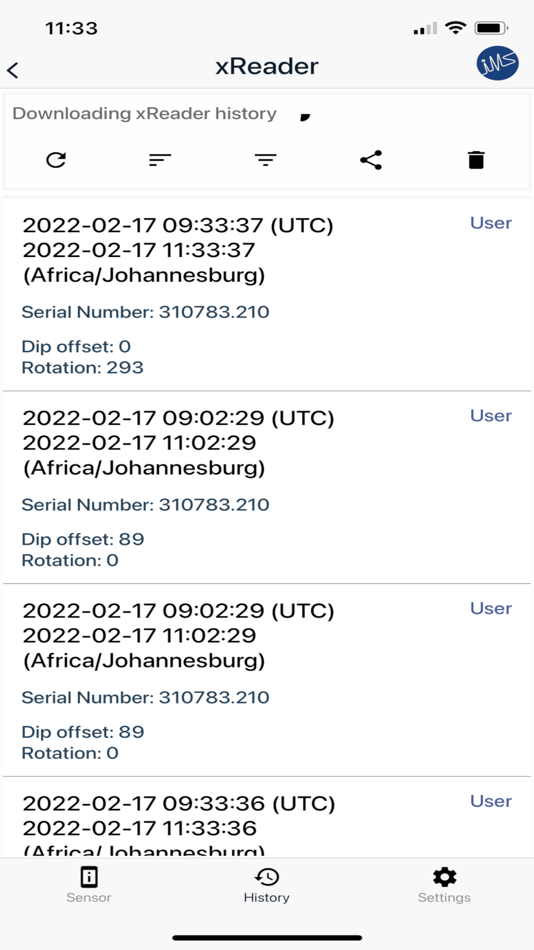Tap the trash delete icon

click(x=476, y=160)
